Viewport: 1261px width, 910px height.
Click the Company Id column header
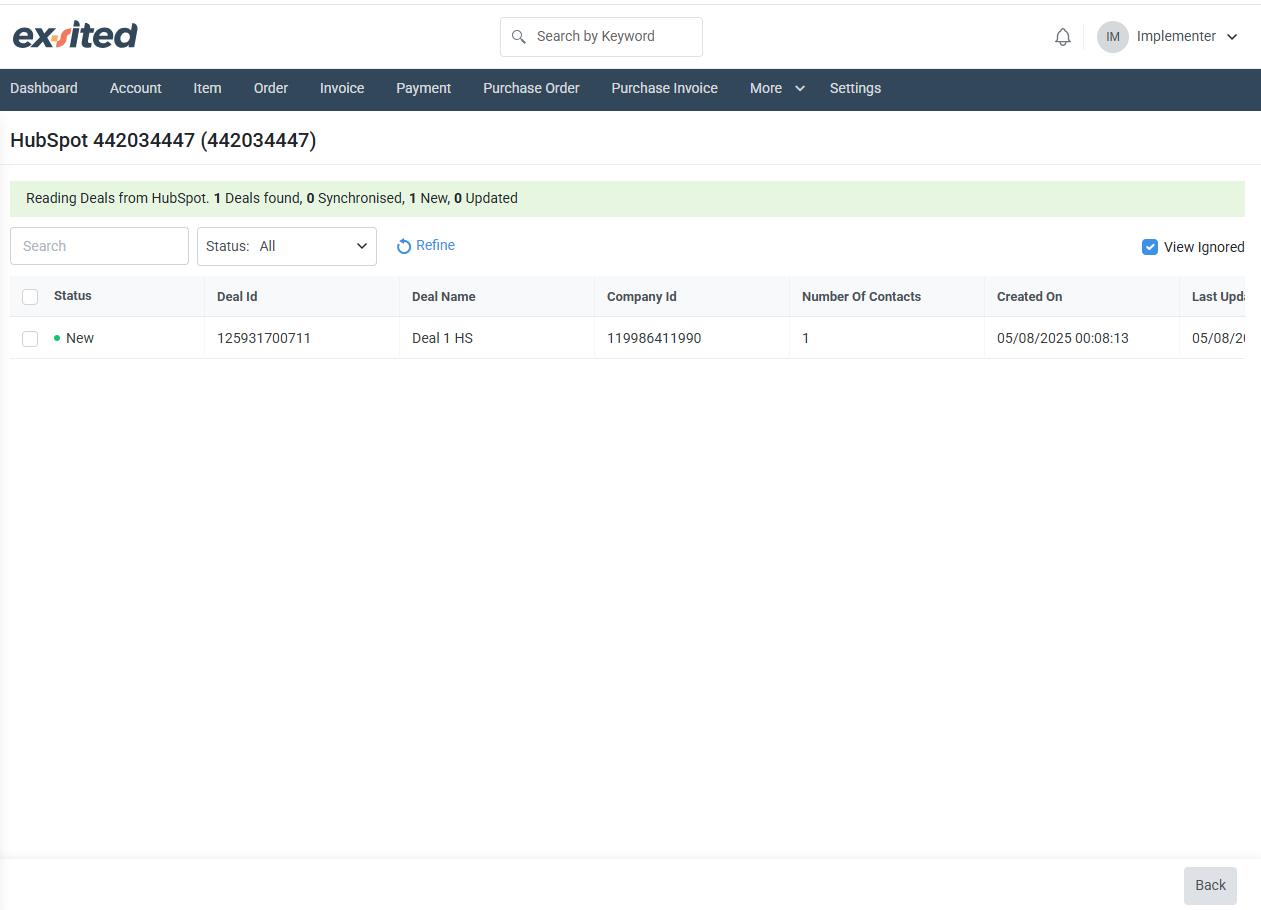coord(642,297)
